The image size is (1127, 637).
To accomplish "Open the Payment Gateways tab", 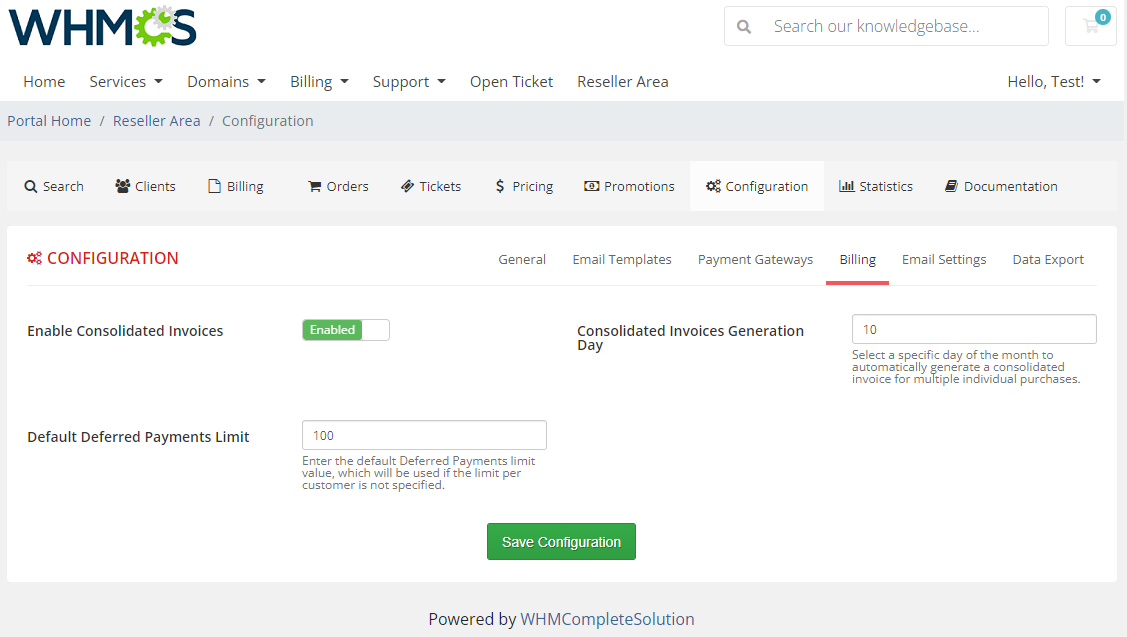I will [x=755, y=259].
